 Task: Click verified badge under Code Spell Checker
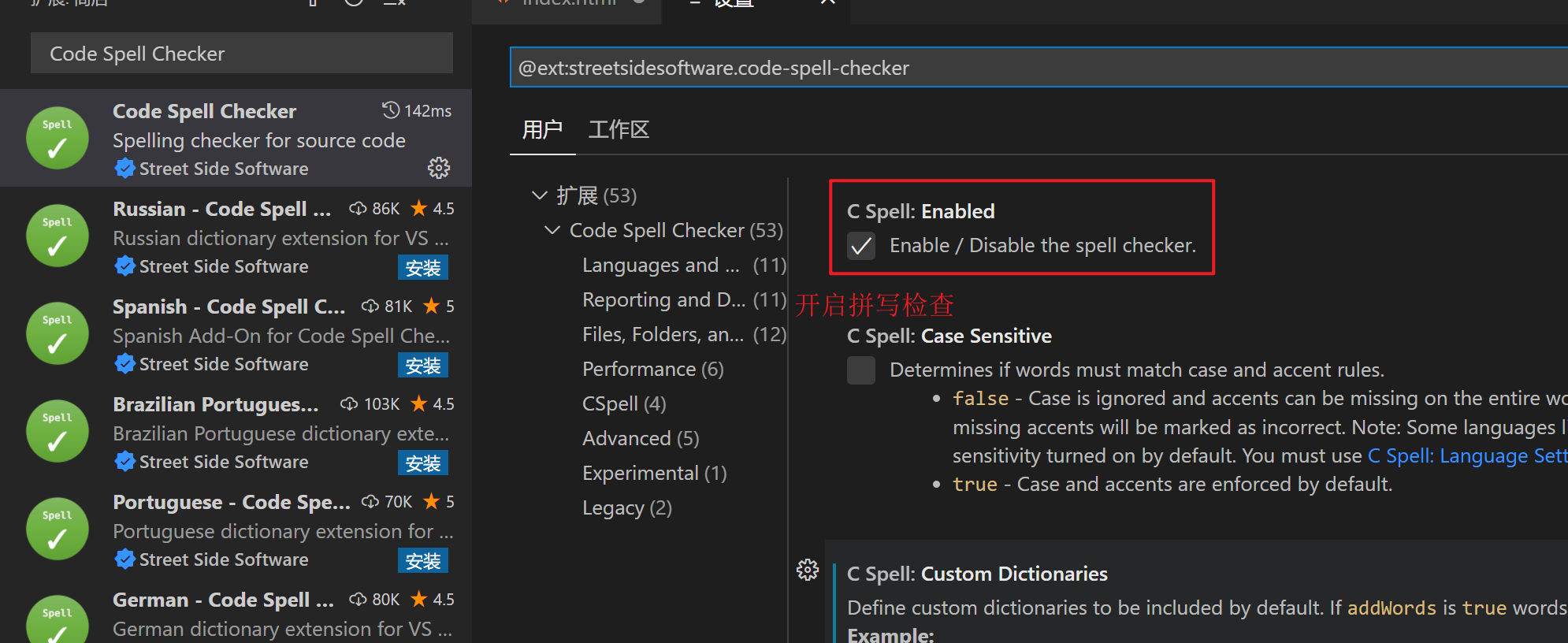tap(124, 169)
